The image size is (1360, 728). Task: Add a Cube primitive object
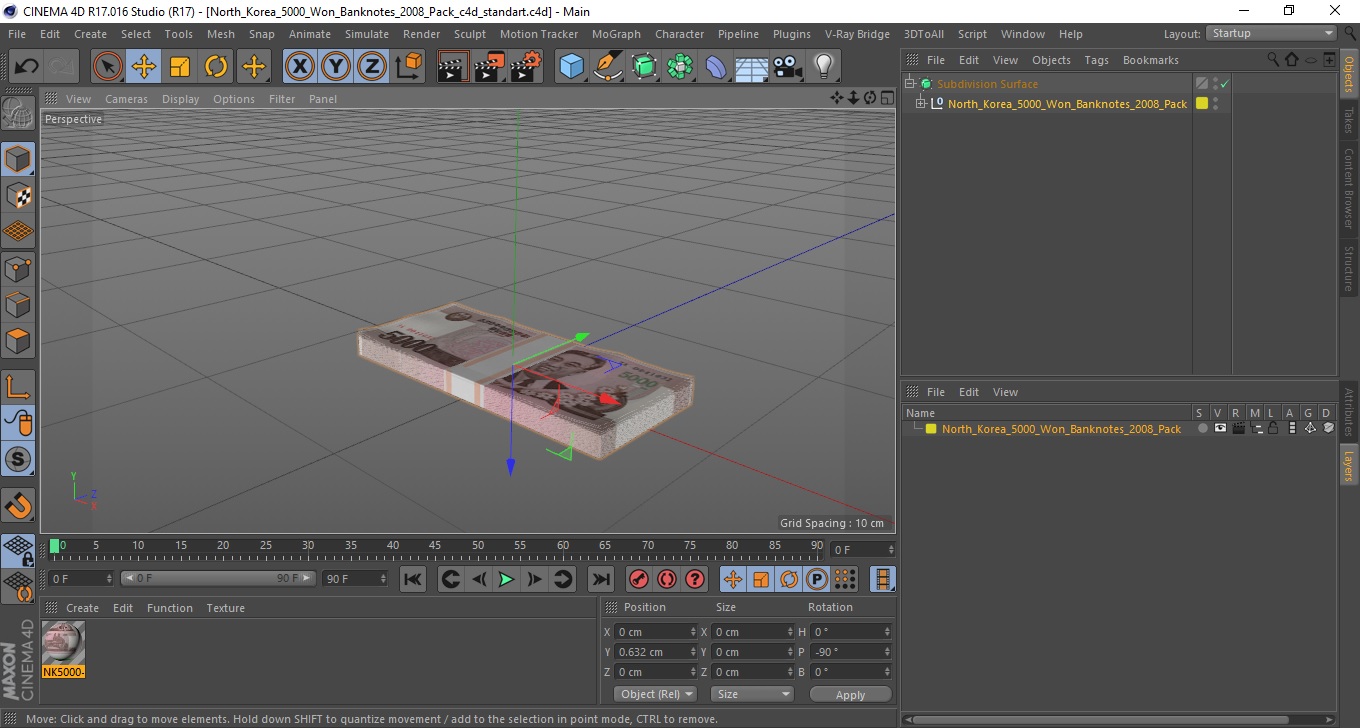[572, 67]
